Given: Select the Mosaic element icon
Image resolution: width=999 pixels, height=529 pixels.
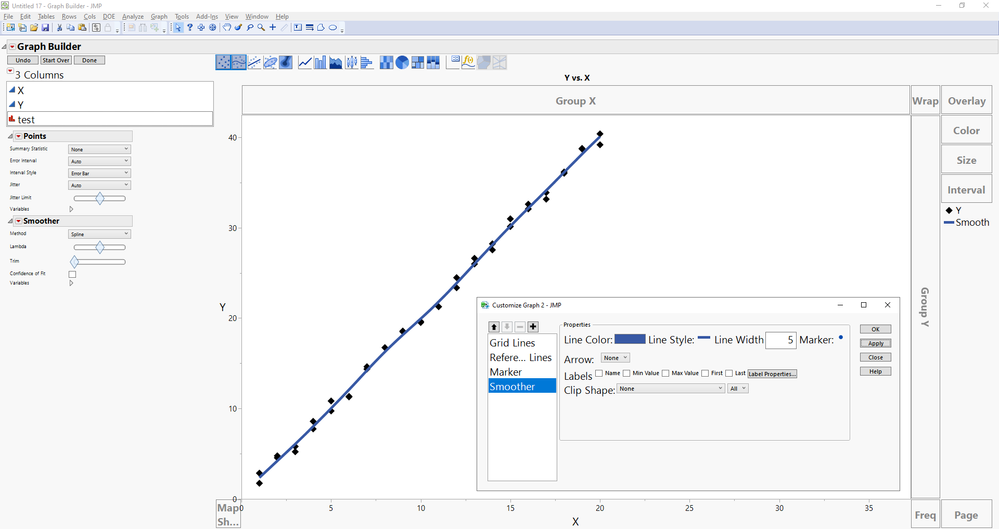Looking at the screenshot, I should pyautogui.click(x=433, y=62).
